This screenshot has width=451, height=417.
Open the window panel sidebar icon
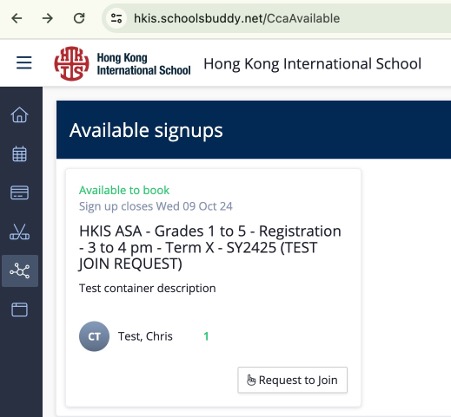click(20, 310)
